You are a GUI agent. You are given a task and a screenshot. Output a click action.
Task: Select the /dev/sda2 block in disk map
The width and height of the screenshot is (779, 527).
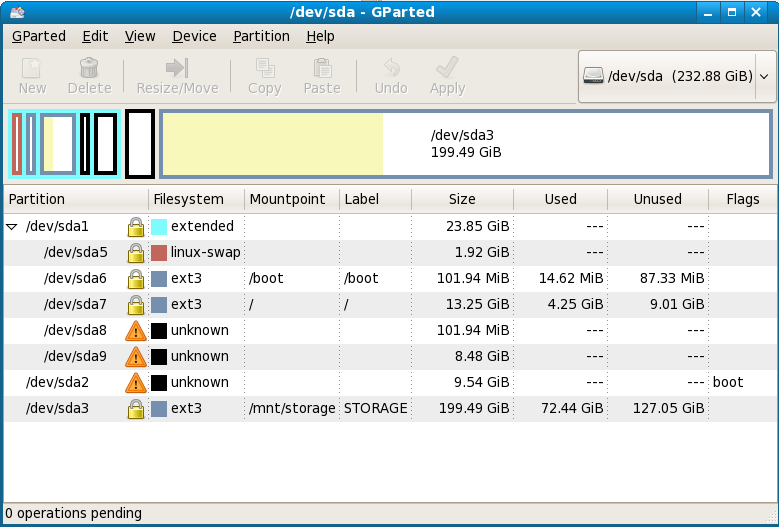(x=140, y=144)
